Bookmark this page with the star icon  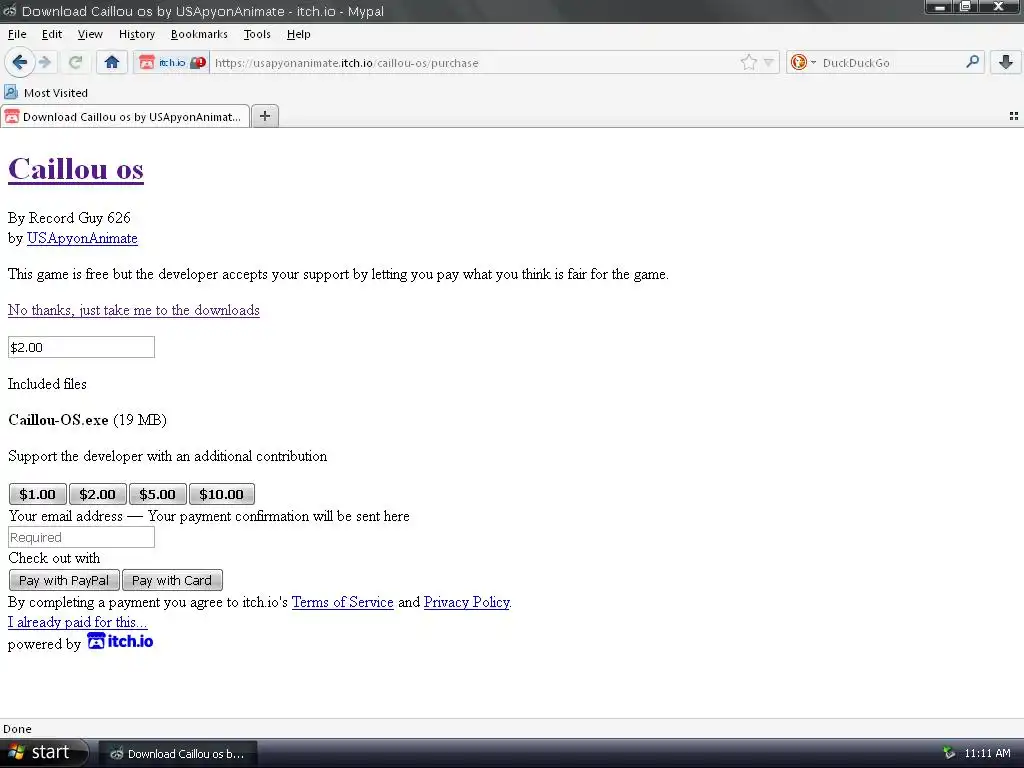748,63
